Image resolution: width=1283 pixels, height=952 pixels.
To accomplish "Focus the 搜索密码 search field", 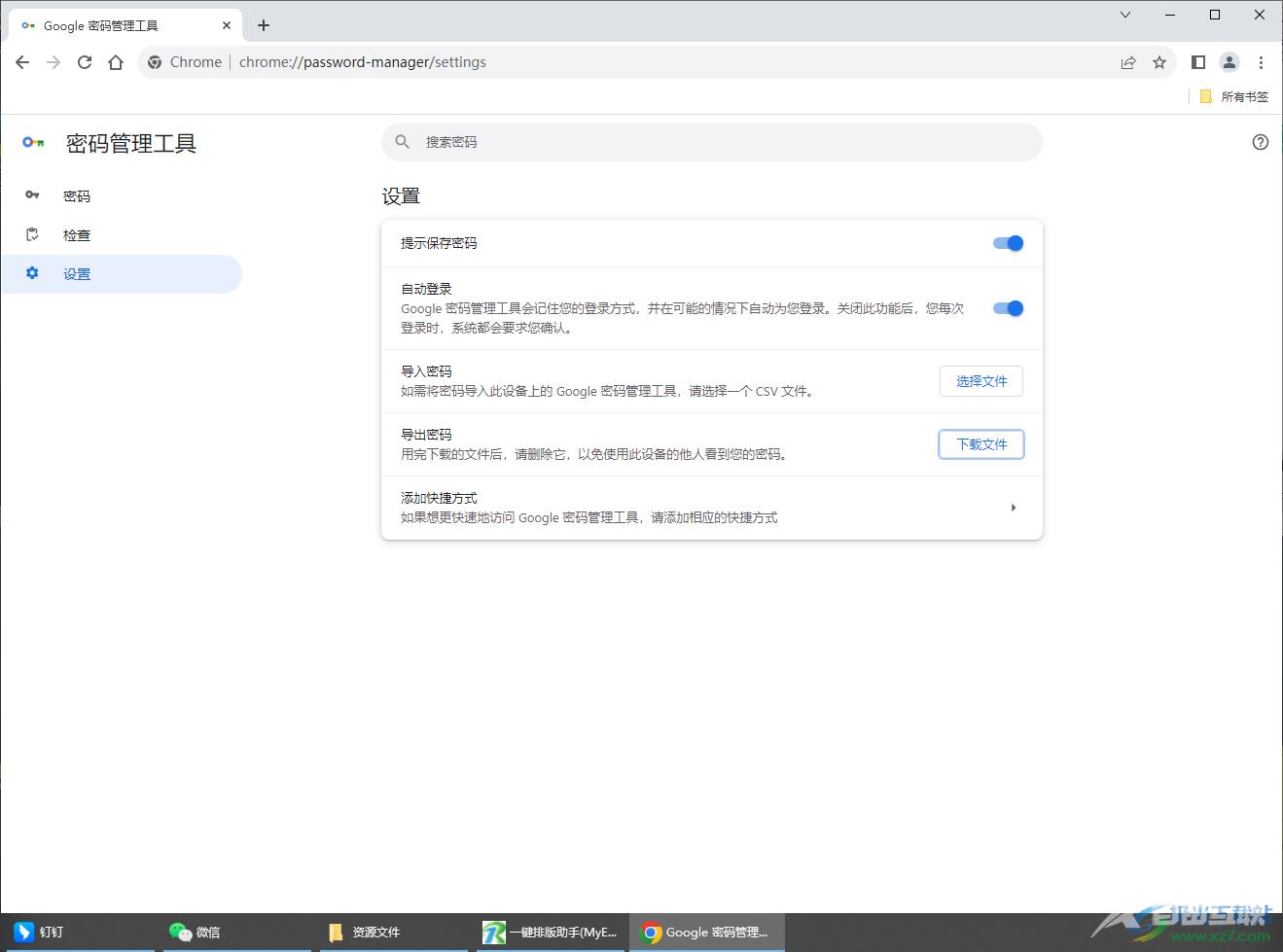I will pos(712,142).
